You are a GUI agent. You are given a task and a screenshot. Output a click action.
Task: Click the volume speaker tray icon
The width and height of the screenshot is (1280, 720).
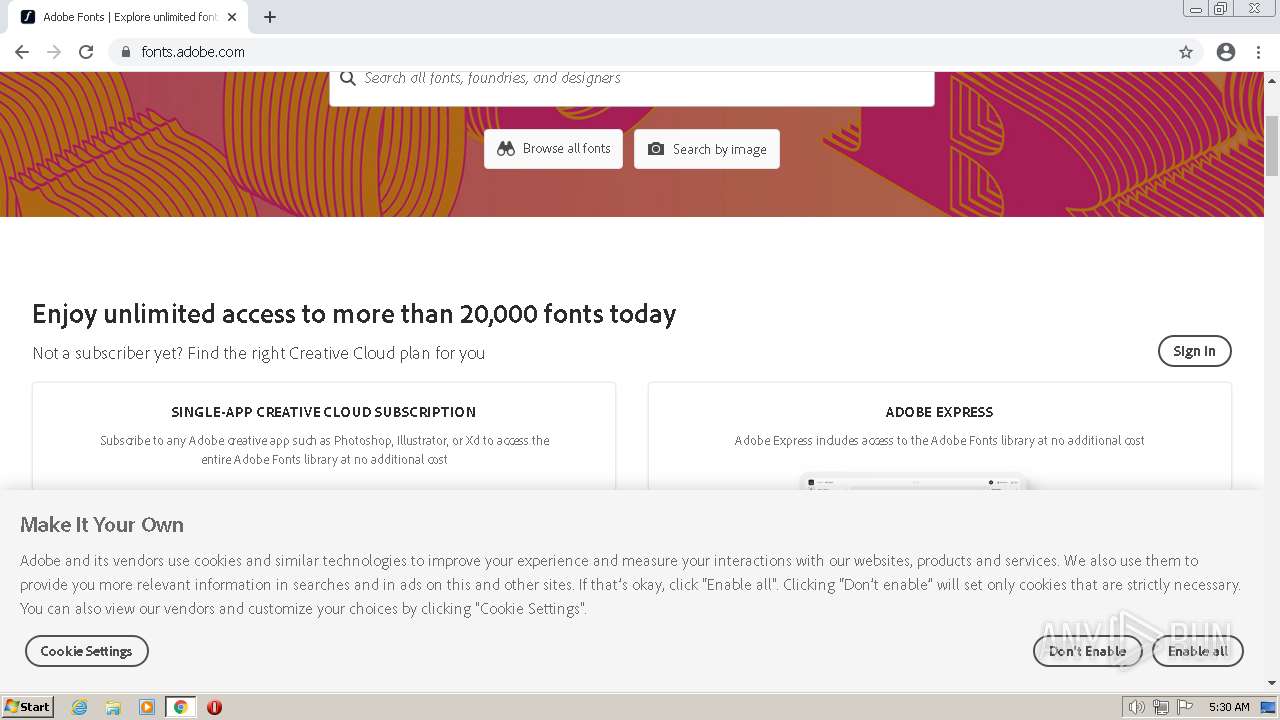(x=1137, y=707)
